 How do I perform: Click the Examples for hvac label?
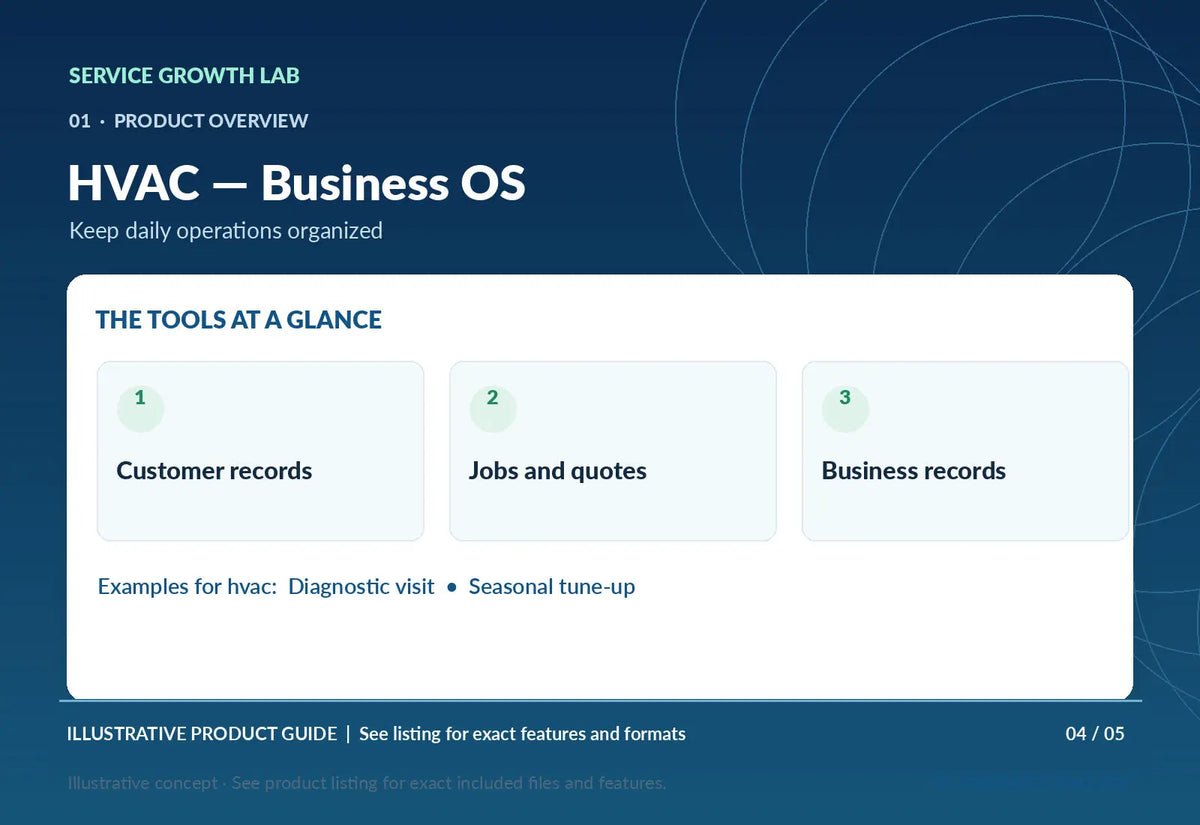pyautogui.click(x=187, y=587)
